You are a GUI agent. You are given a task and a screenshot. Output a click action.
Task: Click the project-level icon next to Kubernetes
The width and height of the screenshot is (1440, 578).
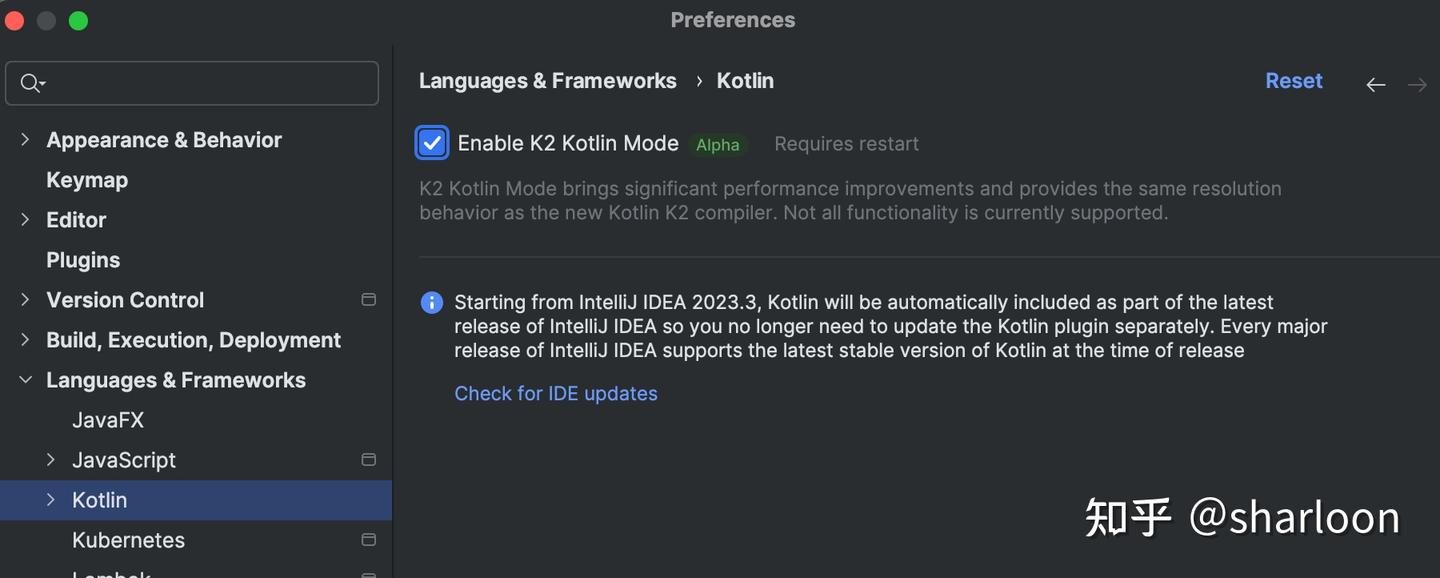[x=368, y=539]
